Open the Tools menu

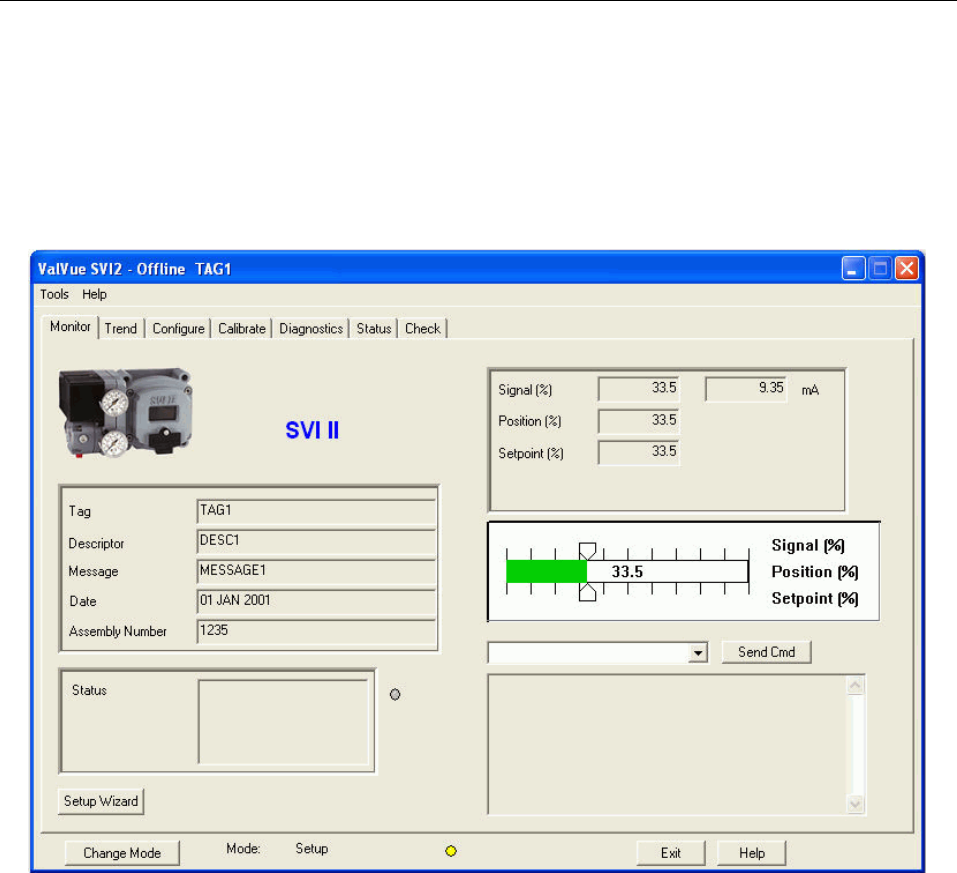coord(54,295)
